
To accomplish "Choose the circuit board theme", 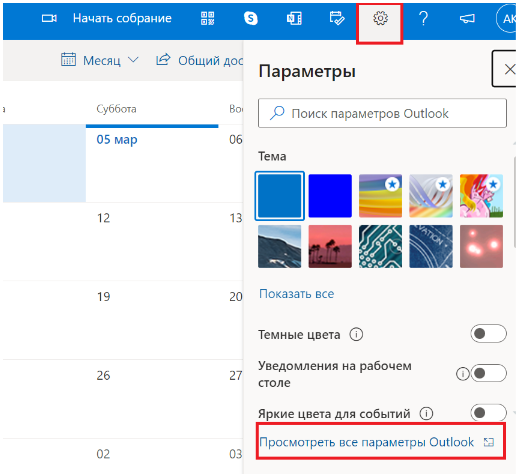I will pos(380,246).
